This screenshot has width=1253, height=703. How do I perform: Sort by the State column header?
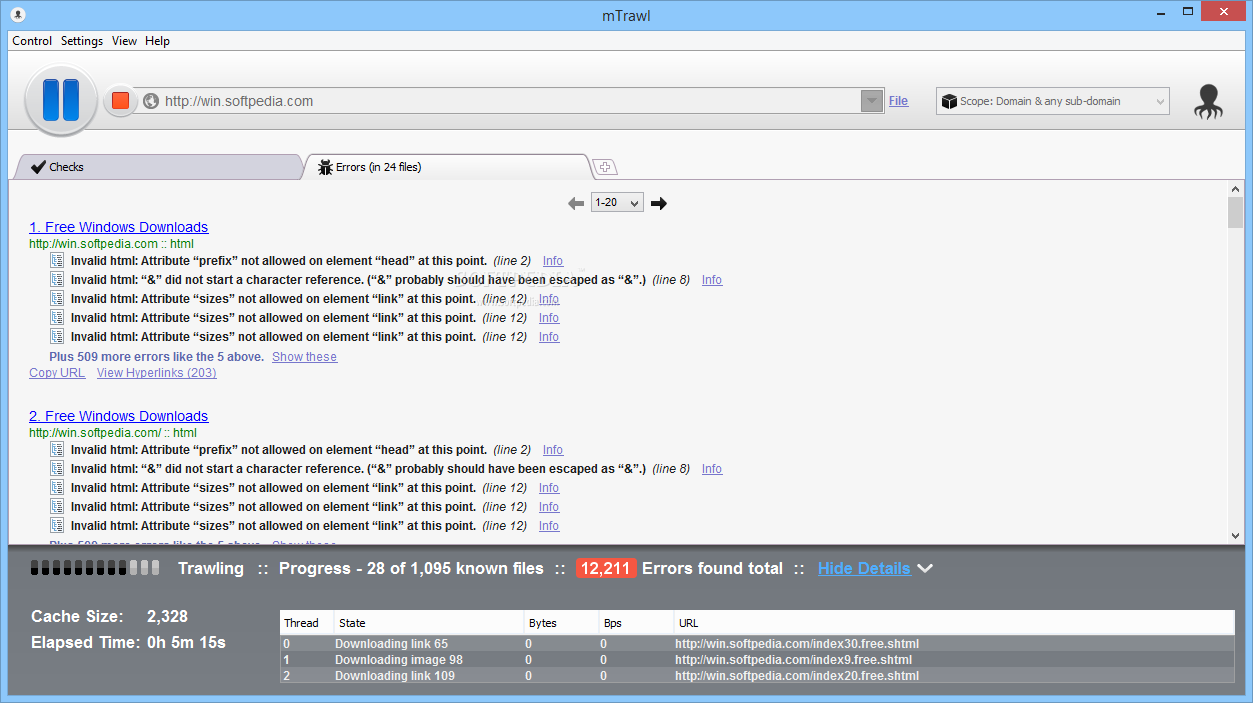[429, 623]
